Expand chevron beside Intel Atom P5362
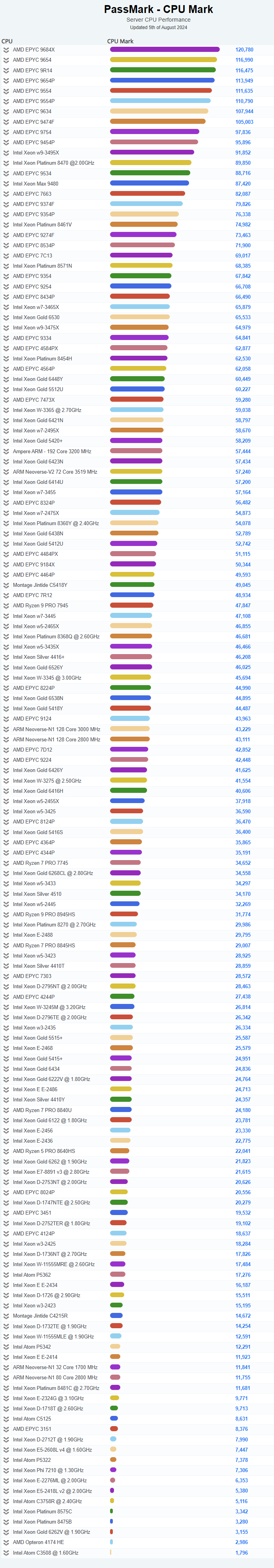The width and height of the screenshot is (274, 1568). (x=6, y=1275)
